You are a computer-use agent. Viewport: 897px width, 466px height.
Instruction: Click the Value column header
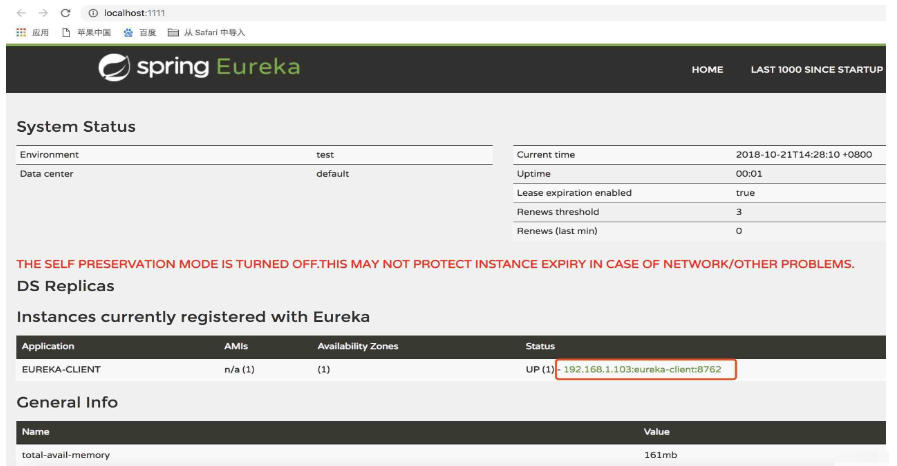pos(656,432)
